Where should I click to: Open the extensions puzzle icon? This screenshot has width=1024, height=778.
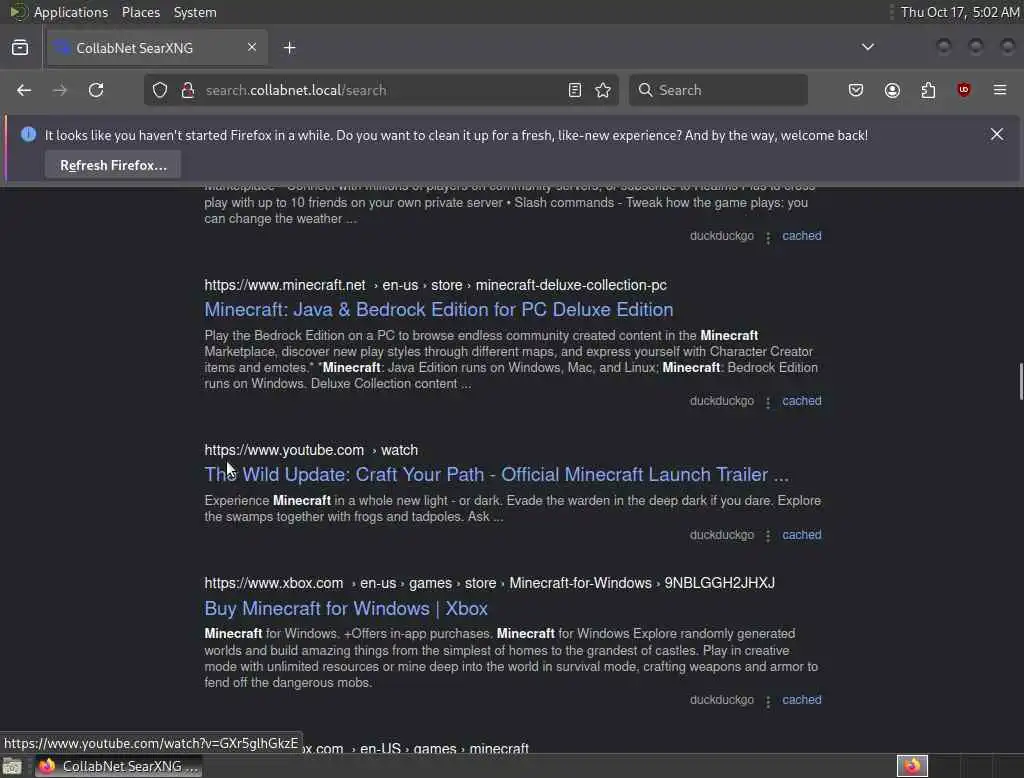(x=928, y=90)
